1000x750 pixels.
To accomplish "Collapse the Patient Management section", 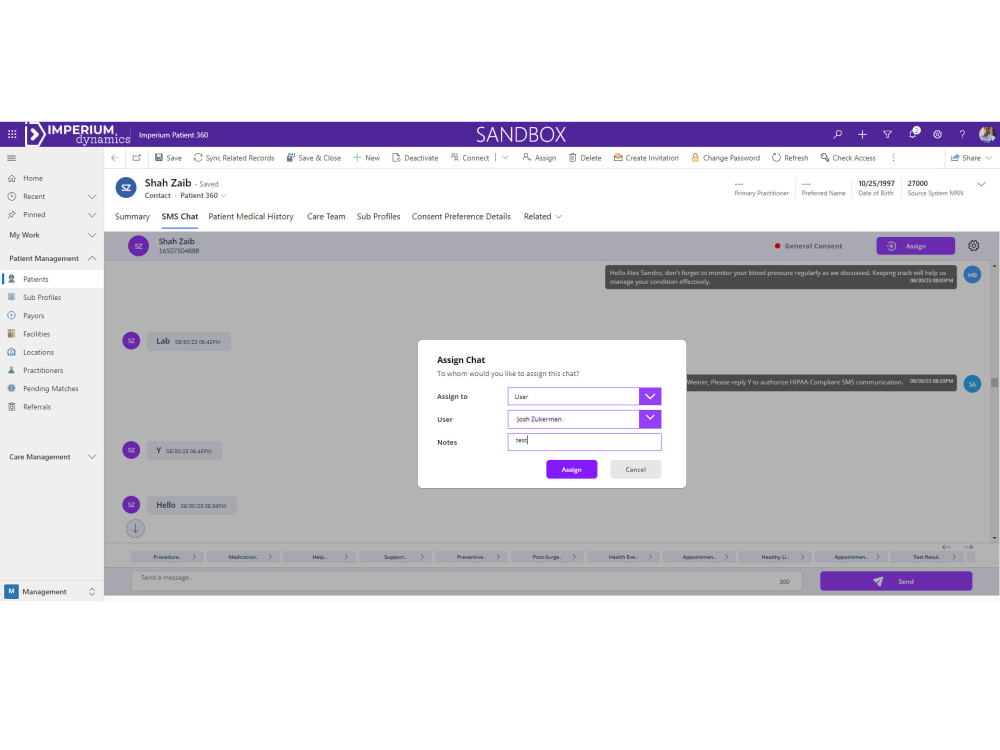I will (91, 257).
